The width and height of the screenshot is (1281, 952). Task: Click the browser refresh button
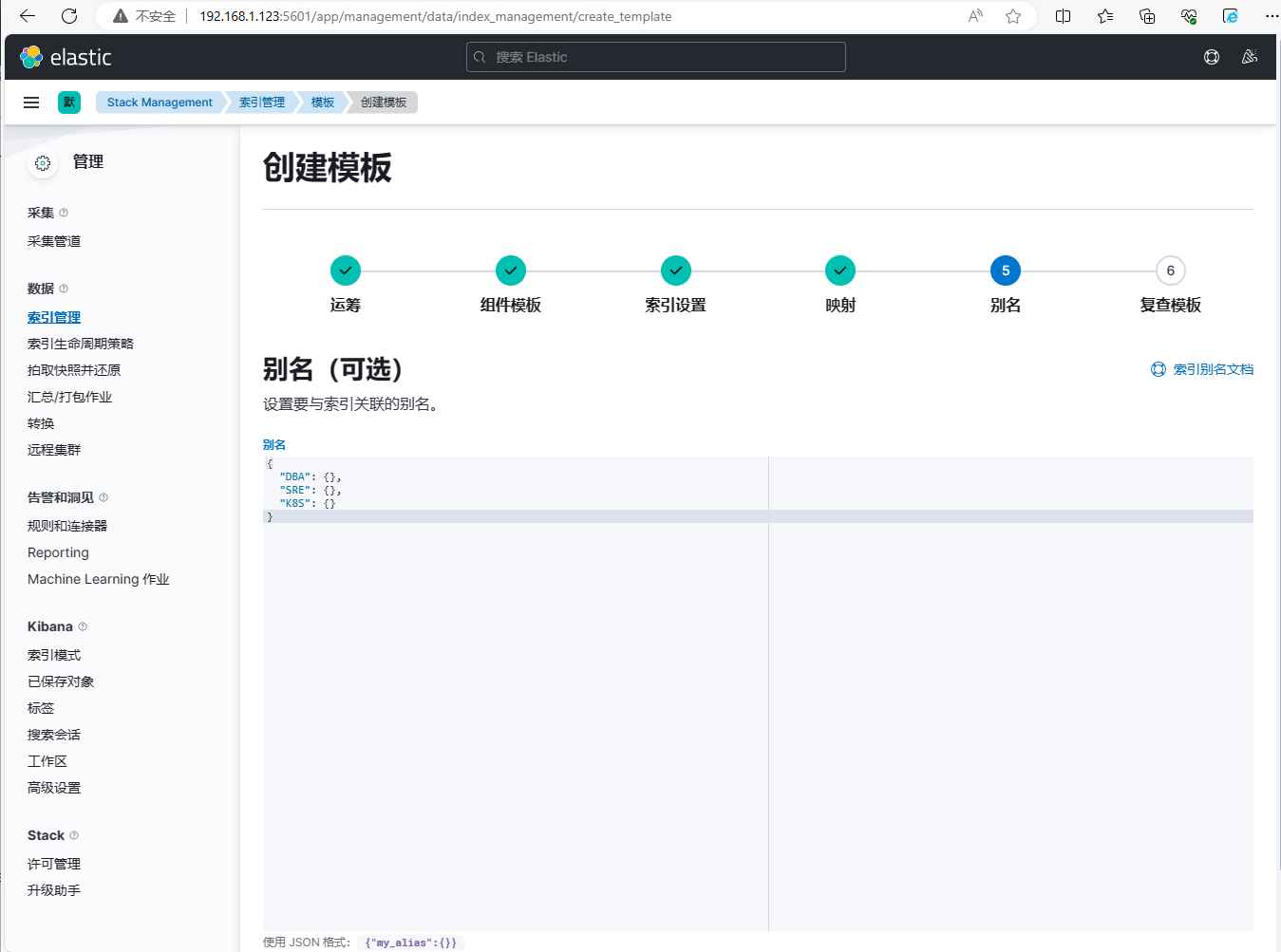pyautogui.click(x=69, y=16)
